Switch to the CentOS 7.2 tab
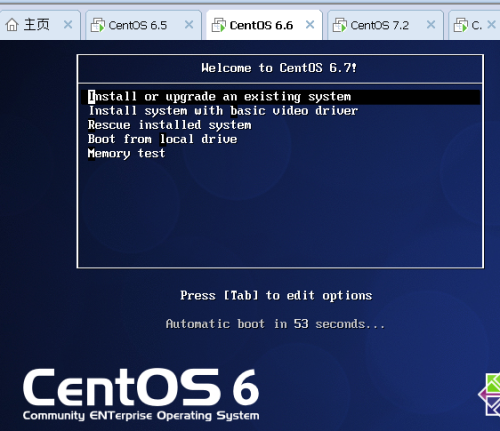The height and width of the screenshot is (431, 500). pyautogui.click(x=385, y=25)
